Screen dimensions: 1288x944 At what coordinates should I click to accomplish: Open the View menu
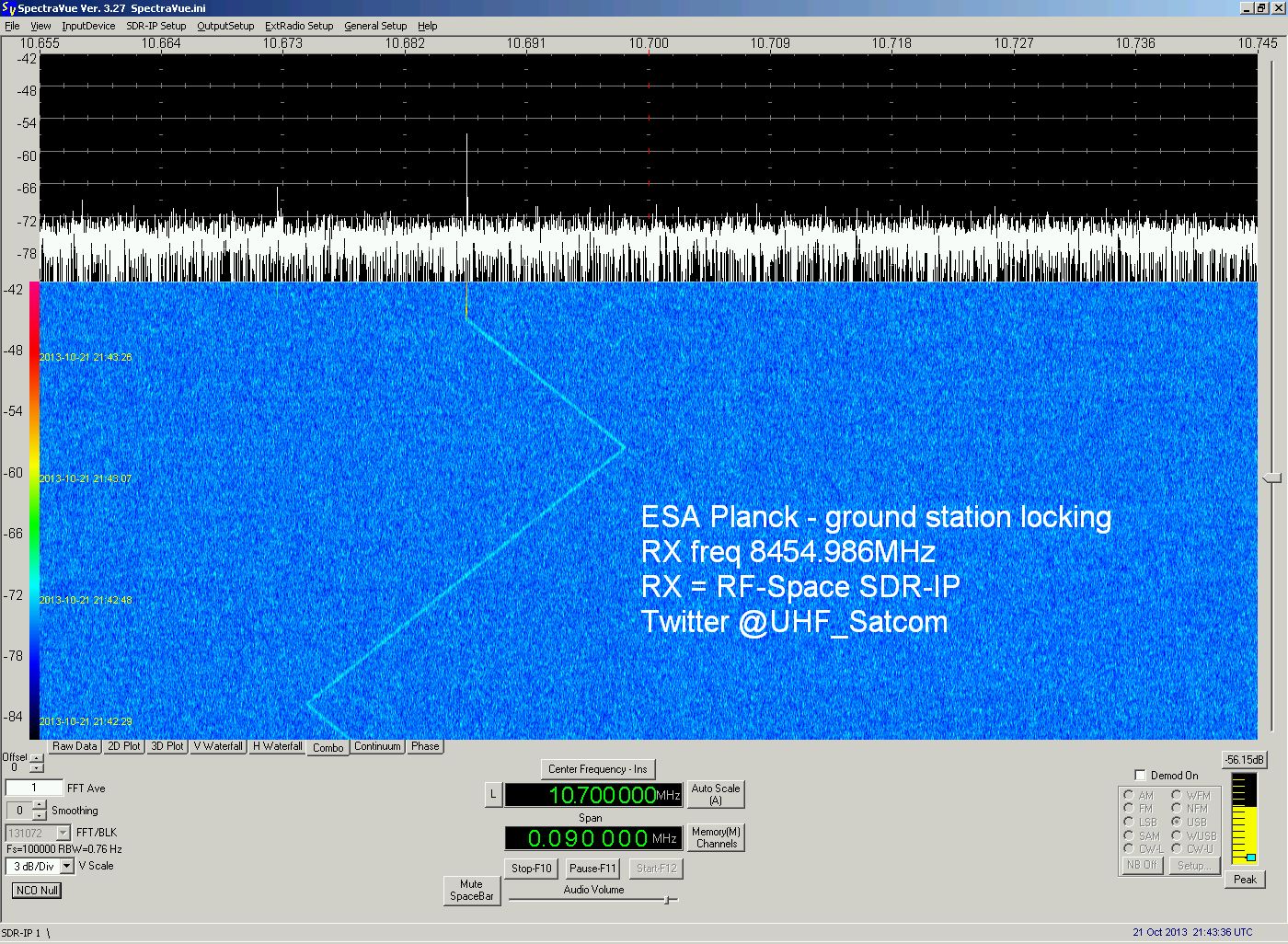click(40, 26)
